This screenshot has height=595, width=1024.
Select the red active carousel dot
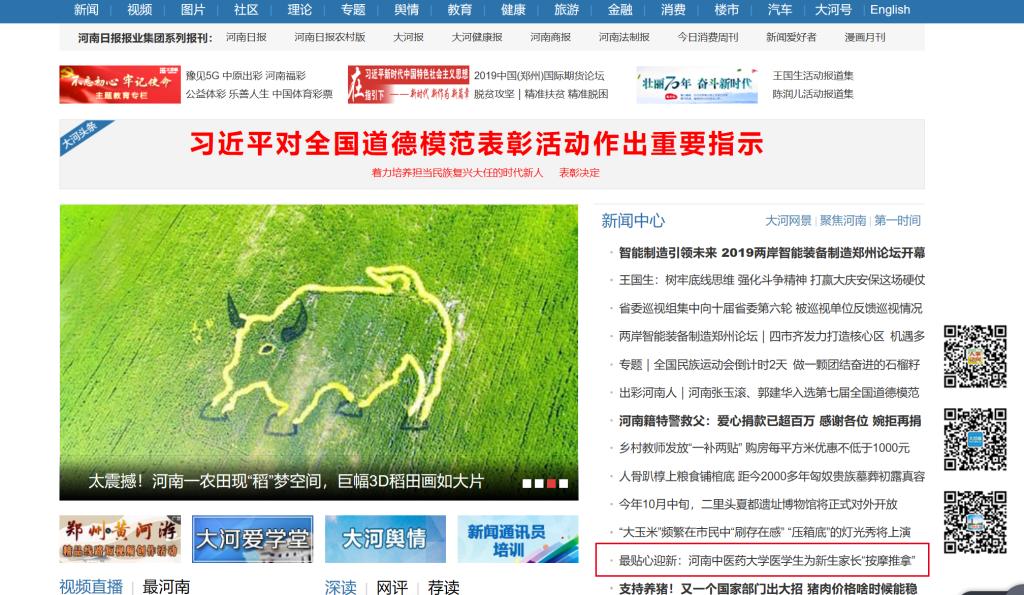(550, 483)
